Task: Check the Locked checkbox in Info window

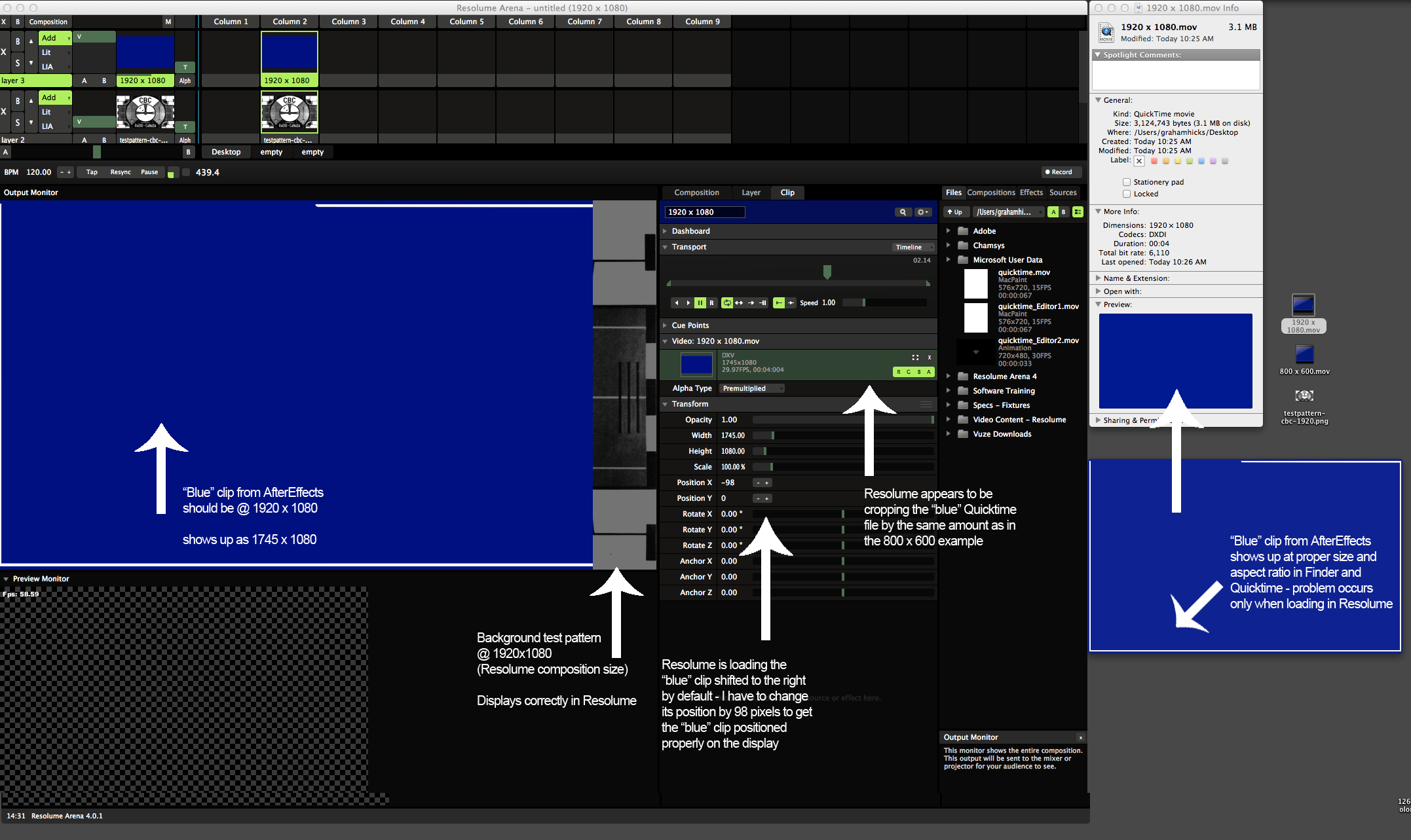Action: click(x=1127, y=194)
